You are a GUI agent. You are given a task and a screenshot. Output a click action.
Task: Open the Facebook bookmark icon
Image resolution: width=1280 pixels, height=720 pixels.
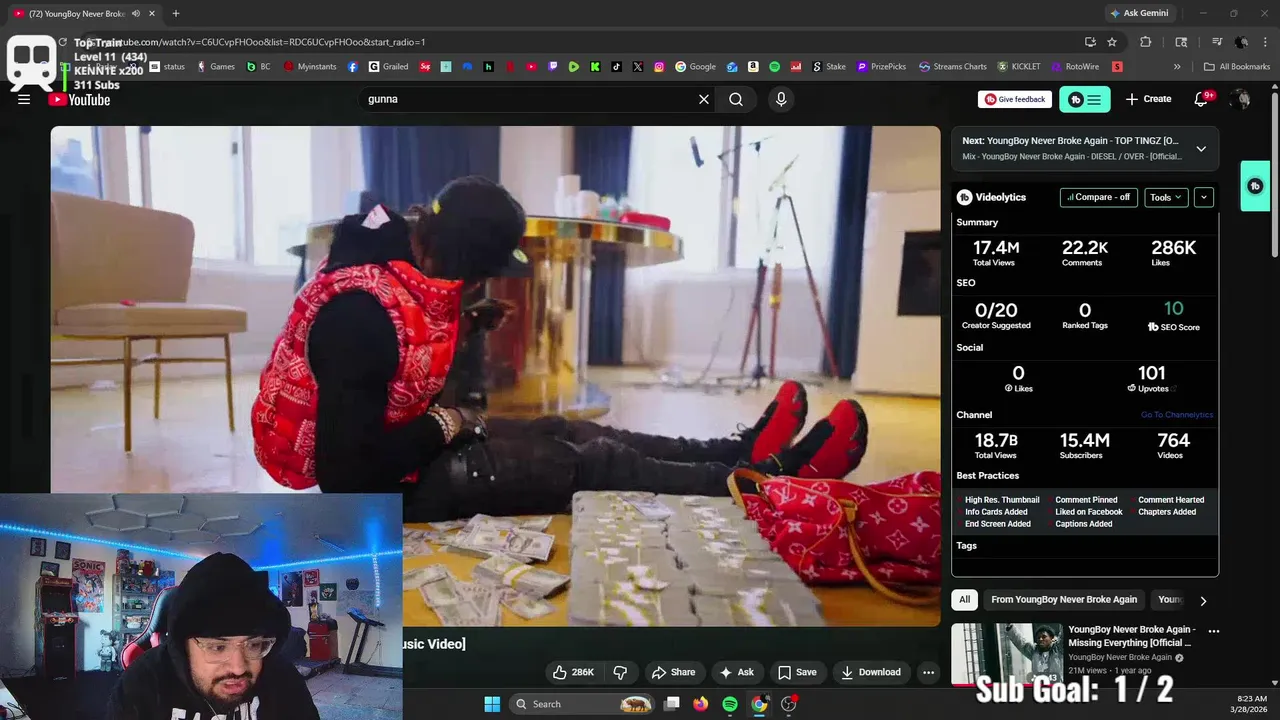353,67
